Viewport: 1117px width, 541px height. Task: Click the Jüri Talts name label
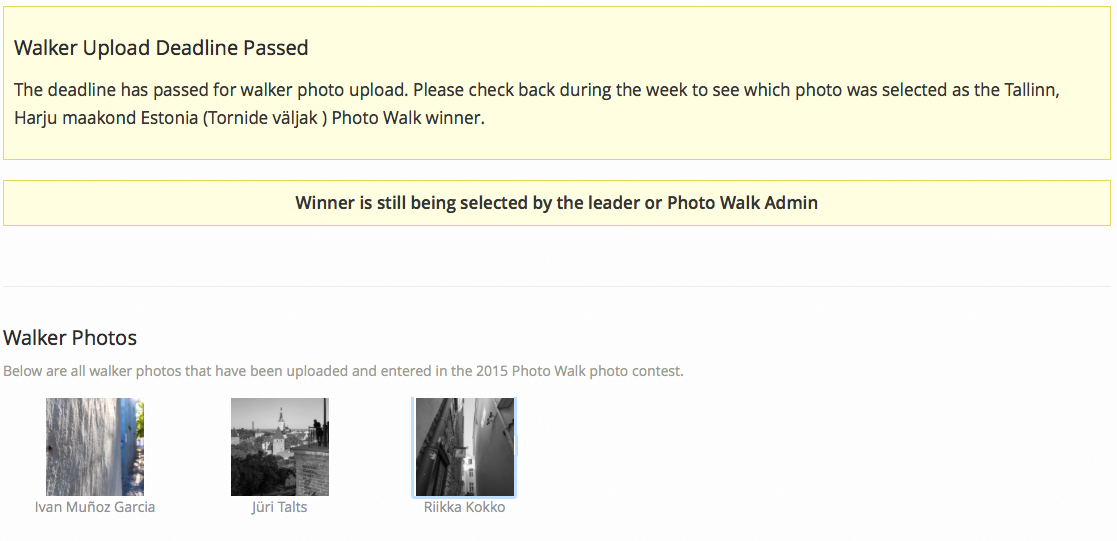coord(279,507)
